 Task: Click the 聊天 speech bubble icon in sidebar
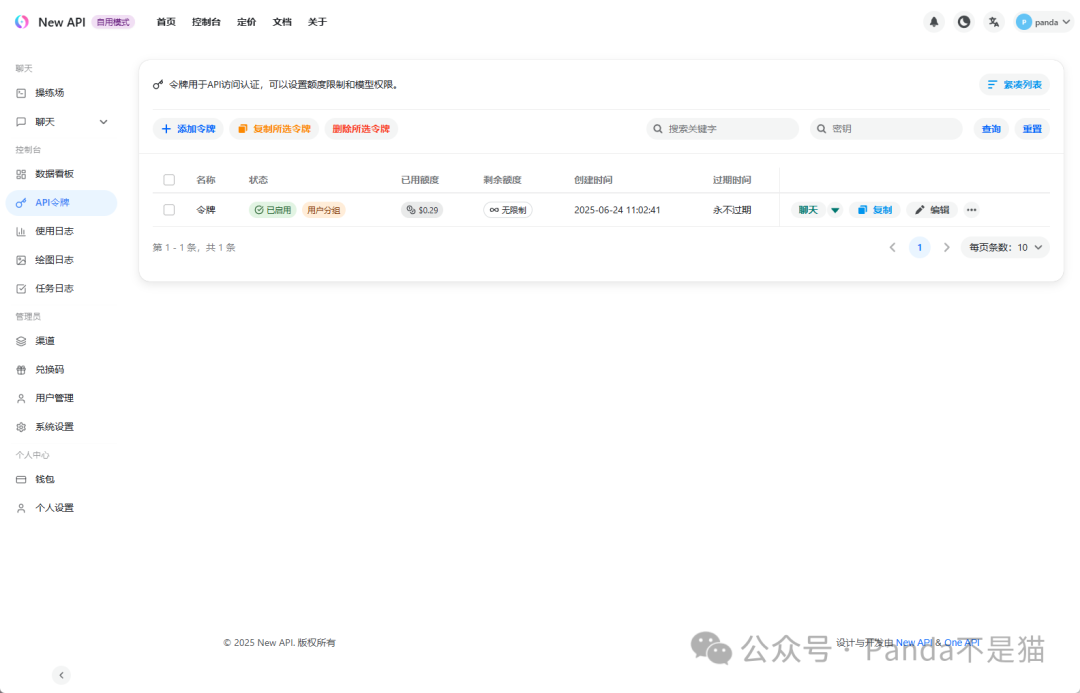pyautogui.click(x=21, y=122)
